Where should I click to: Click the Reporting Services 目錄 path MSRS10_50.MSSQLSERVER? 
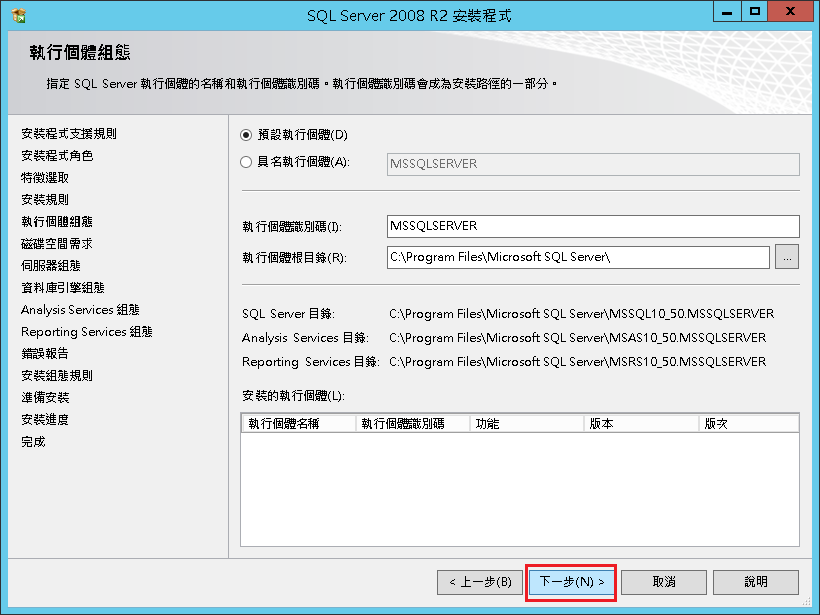[577, 362]
